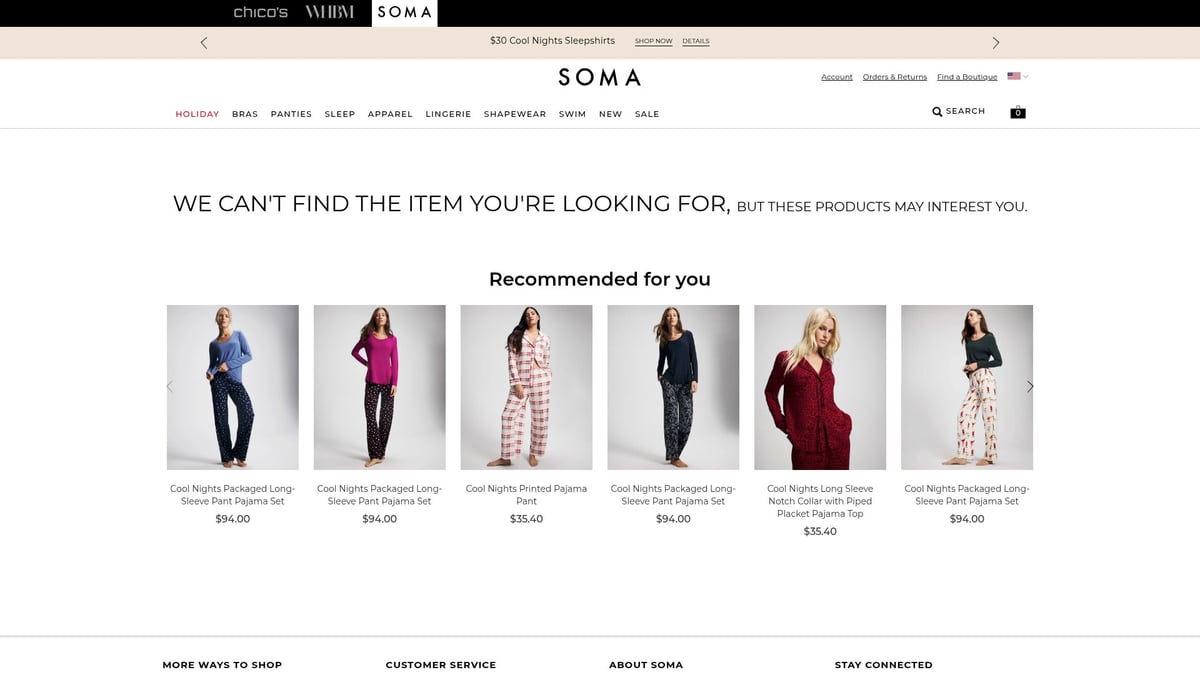1200x675 pixels.
Task: Open Orders & Returns page
Action: pos(895,77)
